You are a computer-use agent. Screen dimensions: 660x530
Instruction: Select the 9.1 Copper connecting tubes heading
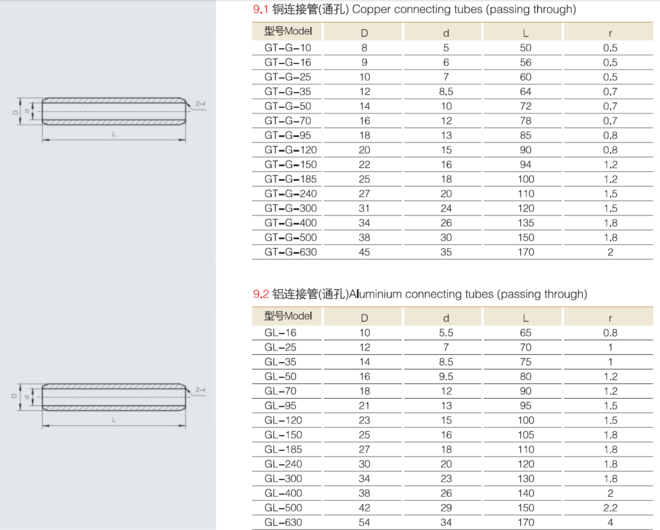(414, 9)
